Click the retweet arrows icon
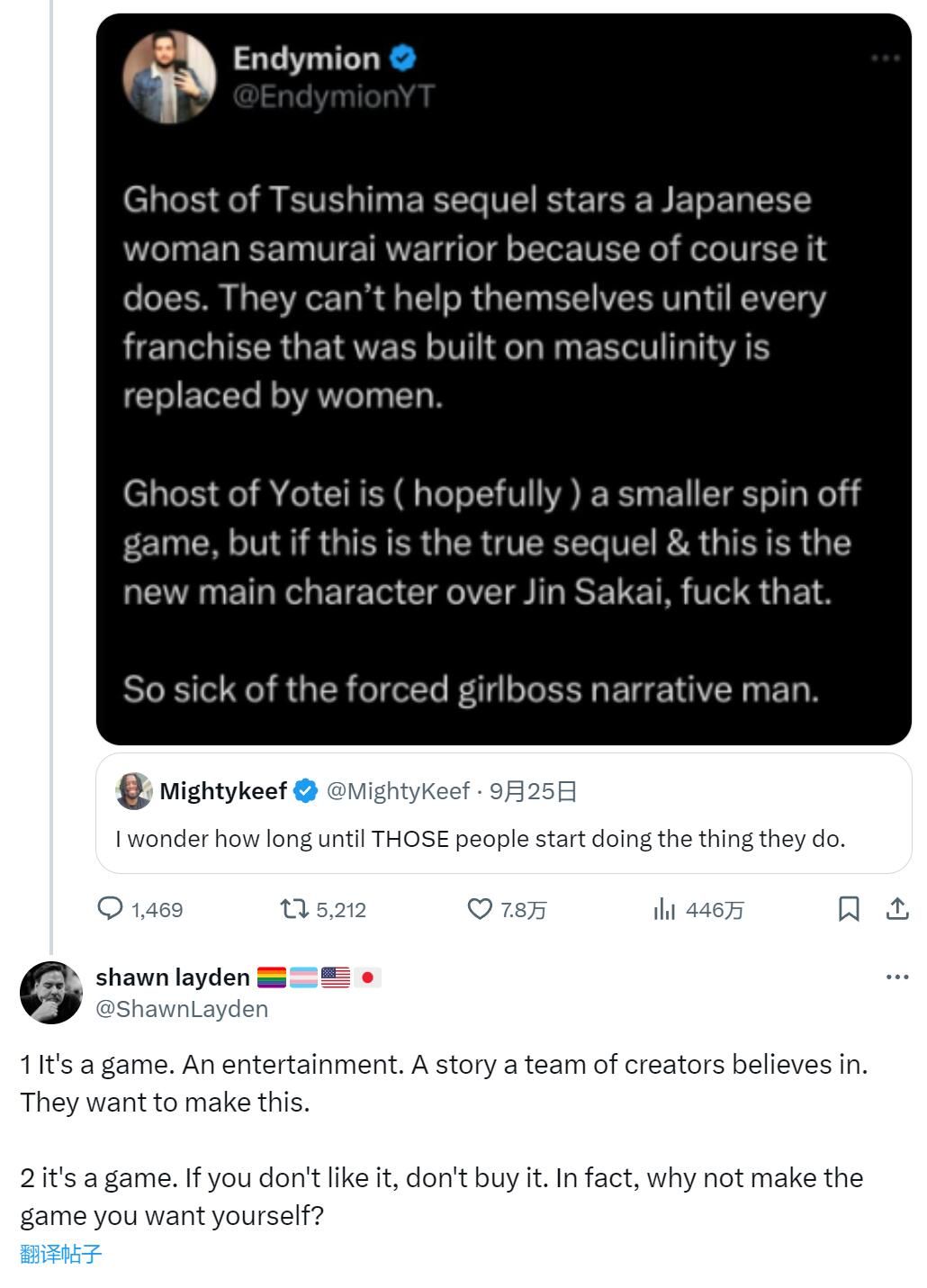The image size is (927, 1288). click(x=293, y=909)
